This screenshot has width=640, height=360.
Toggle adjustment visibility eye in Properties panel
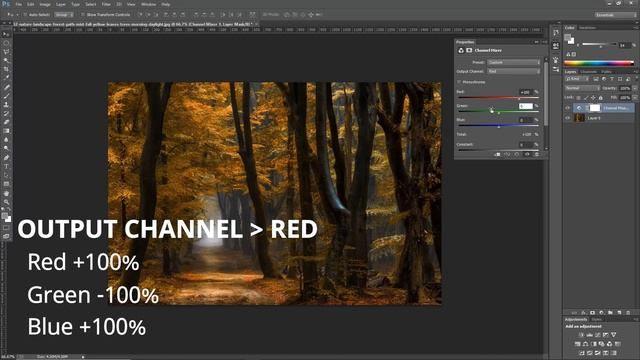click(x=527, y=155)
